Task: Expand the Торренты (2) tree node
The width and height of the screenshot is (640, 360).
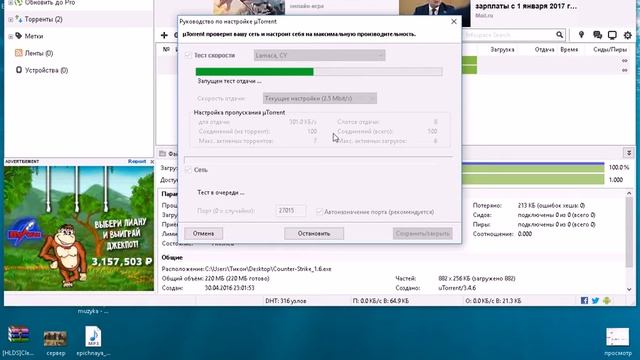Action: tap(11, 19)
